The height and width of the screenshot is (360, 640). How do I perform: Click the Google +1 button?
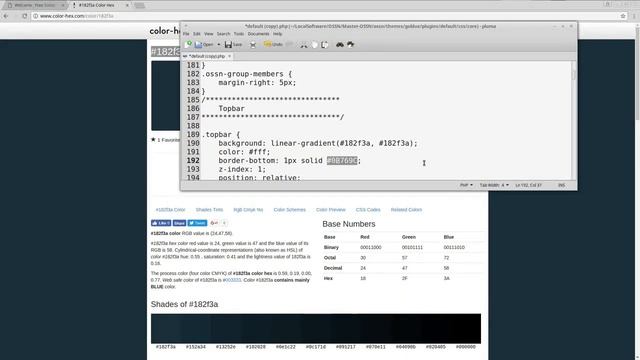[214, 223]
